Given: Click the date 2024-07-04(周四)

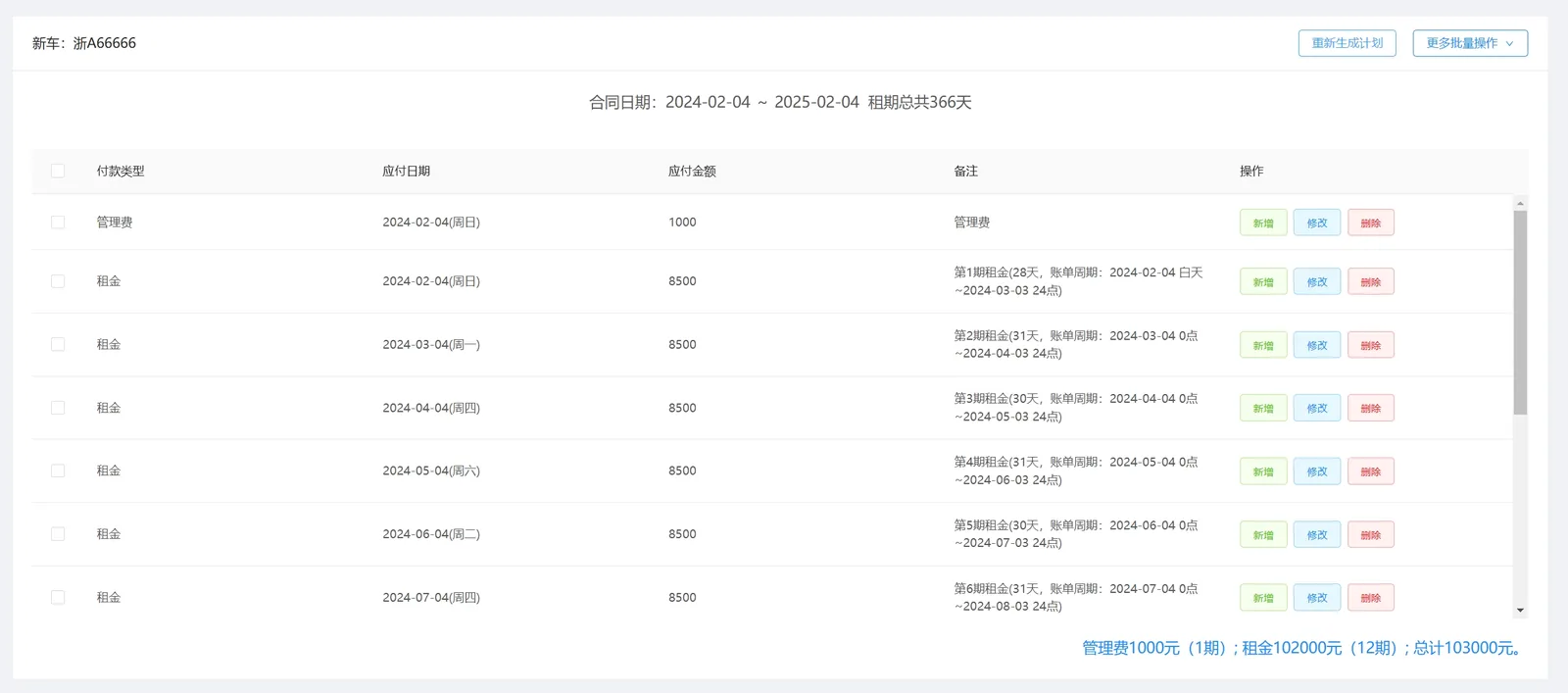Looking at the screenshot, I should [x=431, y=597].
